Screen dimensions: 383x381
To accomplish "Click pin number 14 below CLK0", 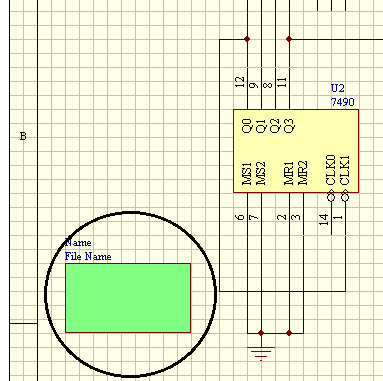I will (324, 220).
